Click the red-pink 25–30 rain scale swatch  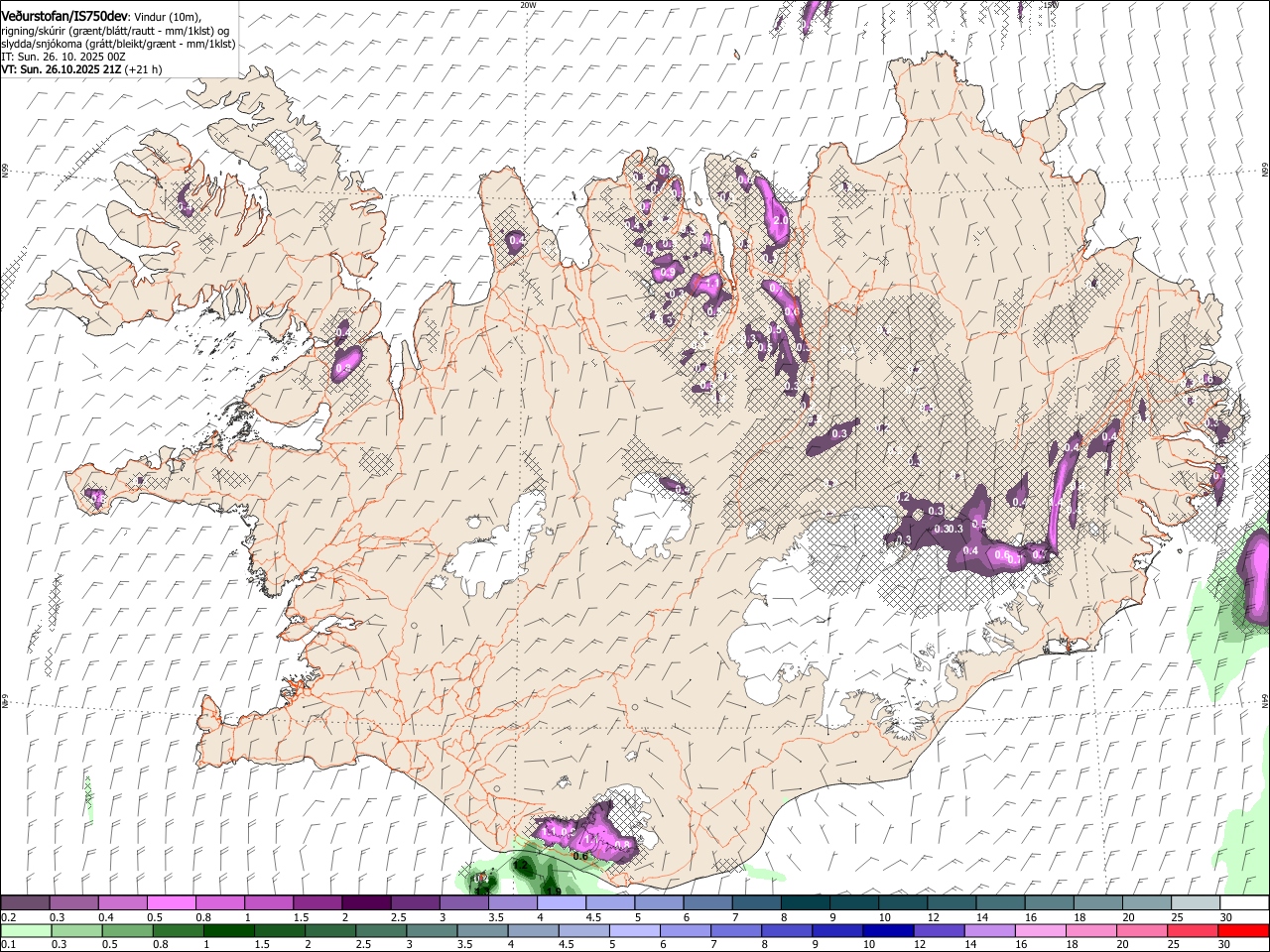[x=1194, y=930]
